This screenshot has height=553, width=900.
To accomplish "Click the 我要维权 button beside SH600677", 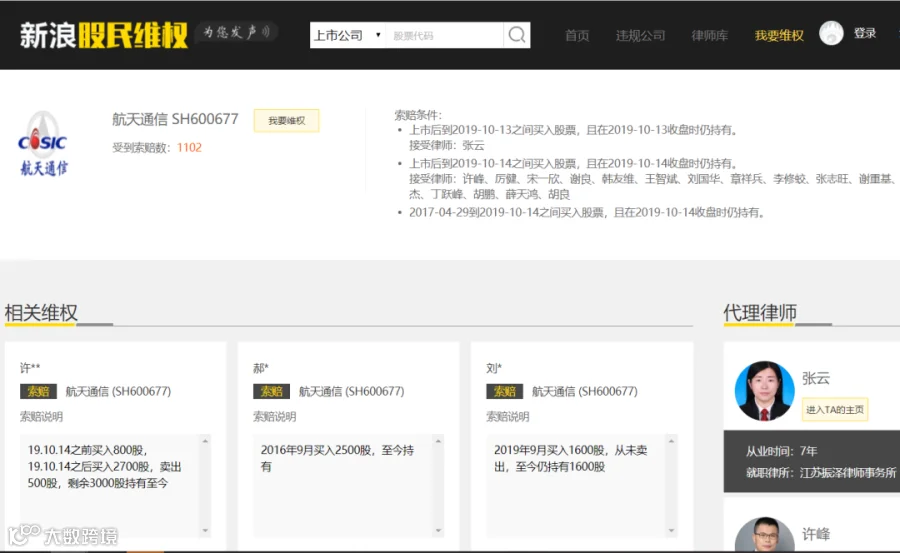I will (x=286, y=121).
